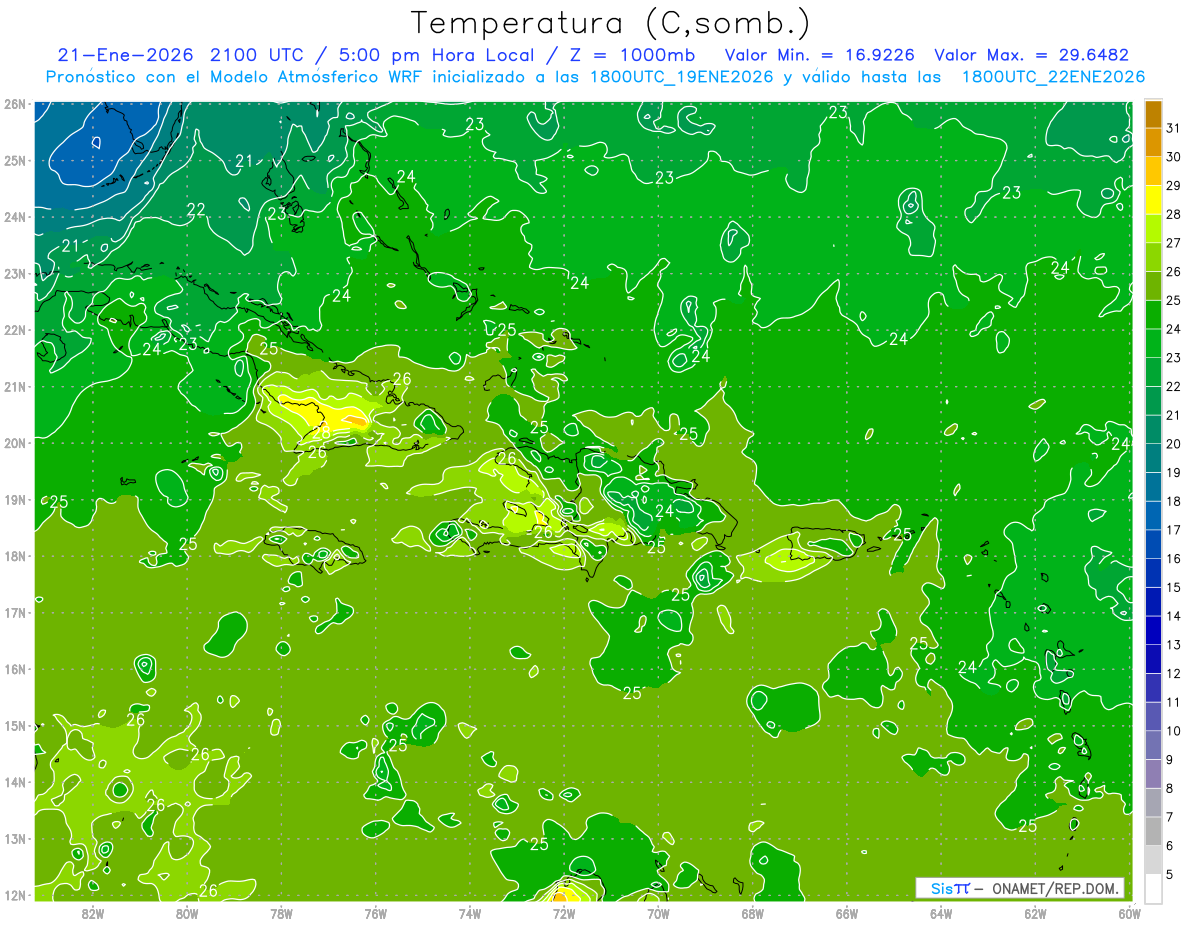Click the 13 label on the color scale
The image size is (1200, 927).
tap(1174, 645)
